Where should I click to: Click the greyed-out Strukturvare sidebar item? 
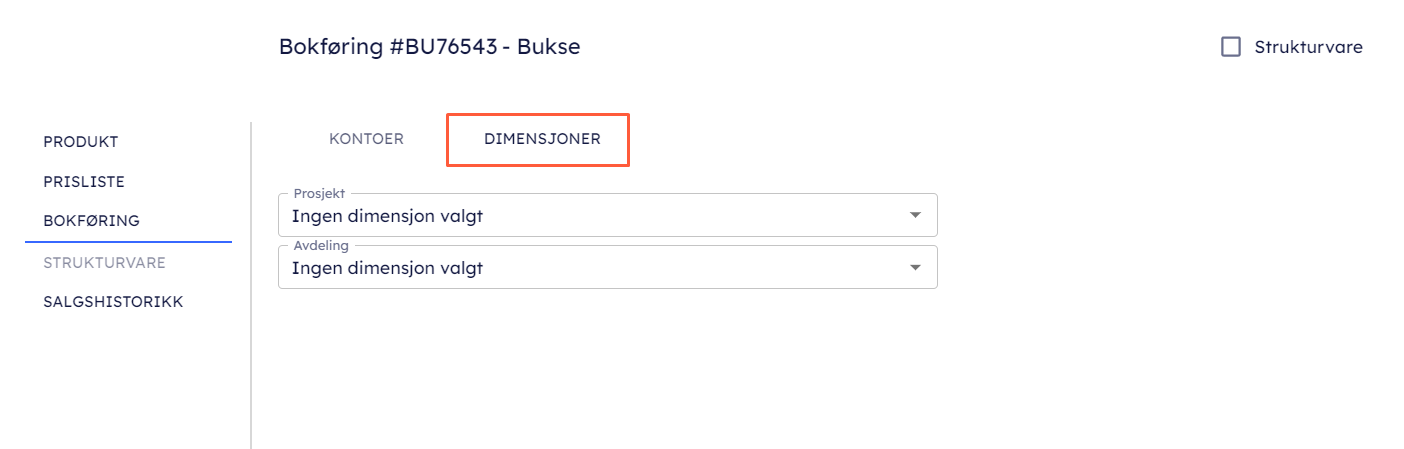click(104, 263)
